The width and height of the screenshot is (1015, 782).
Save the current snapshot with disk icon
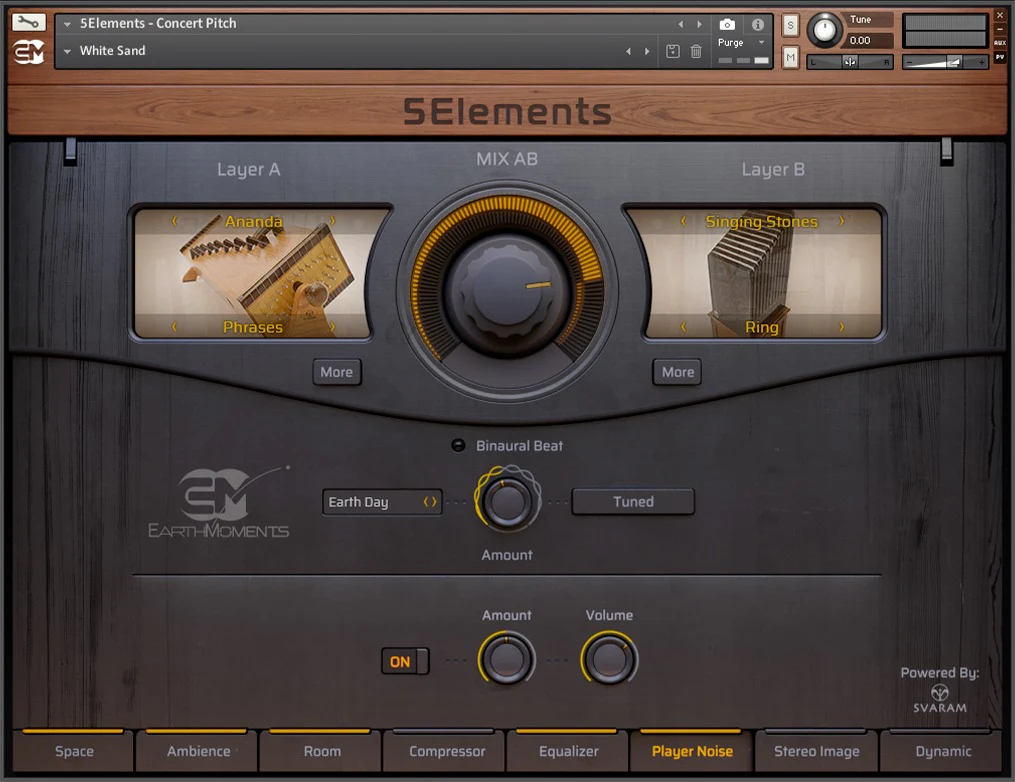(x=673, y=51)
